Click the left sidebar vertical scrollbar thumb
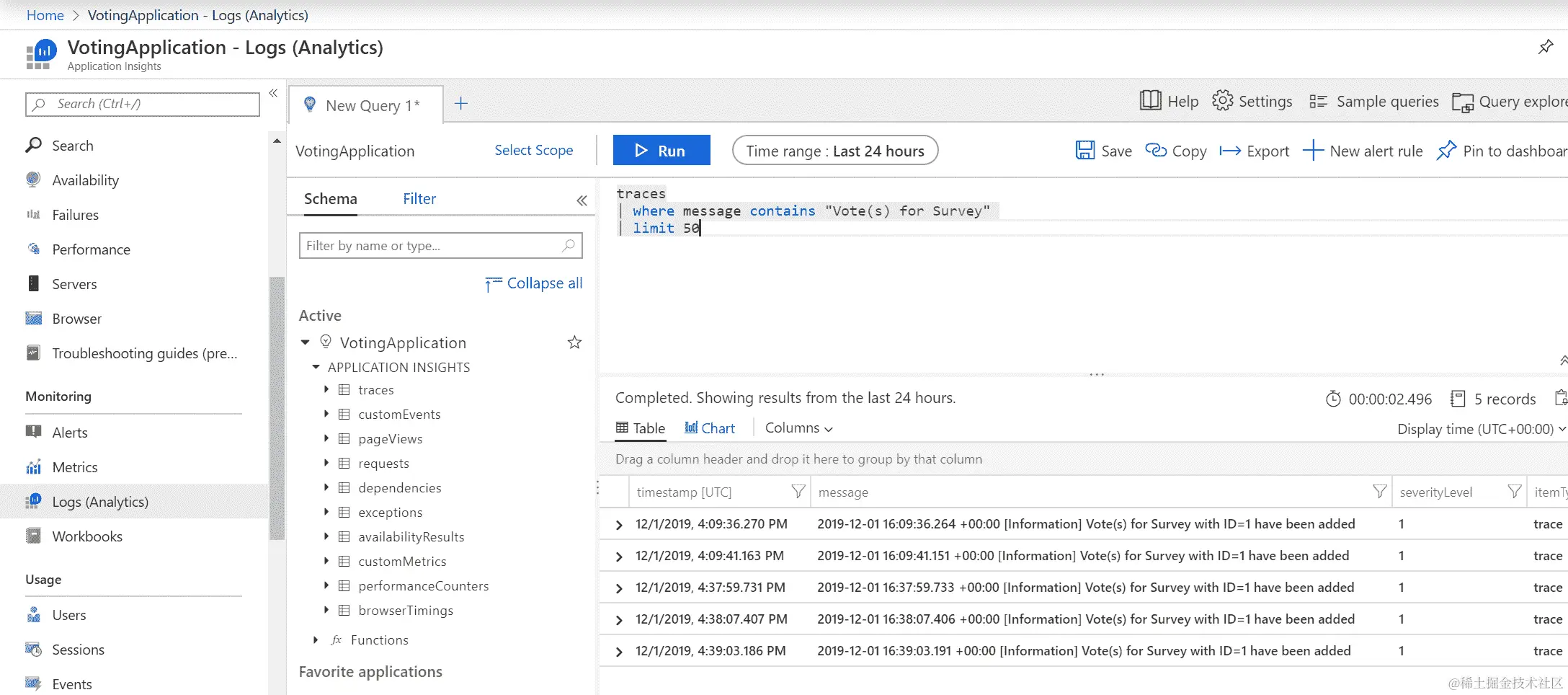1568x695 pixels. pyautogui.click(x=277, y=407)
